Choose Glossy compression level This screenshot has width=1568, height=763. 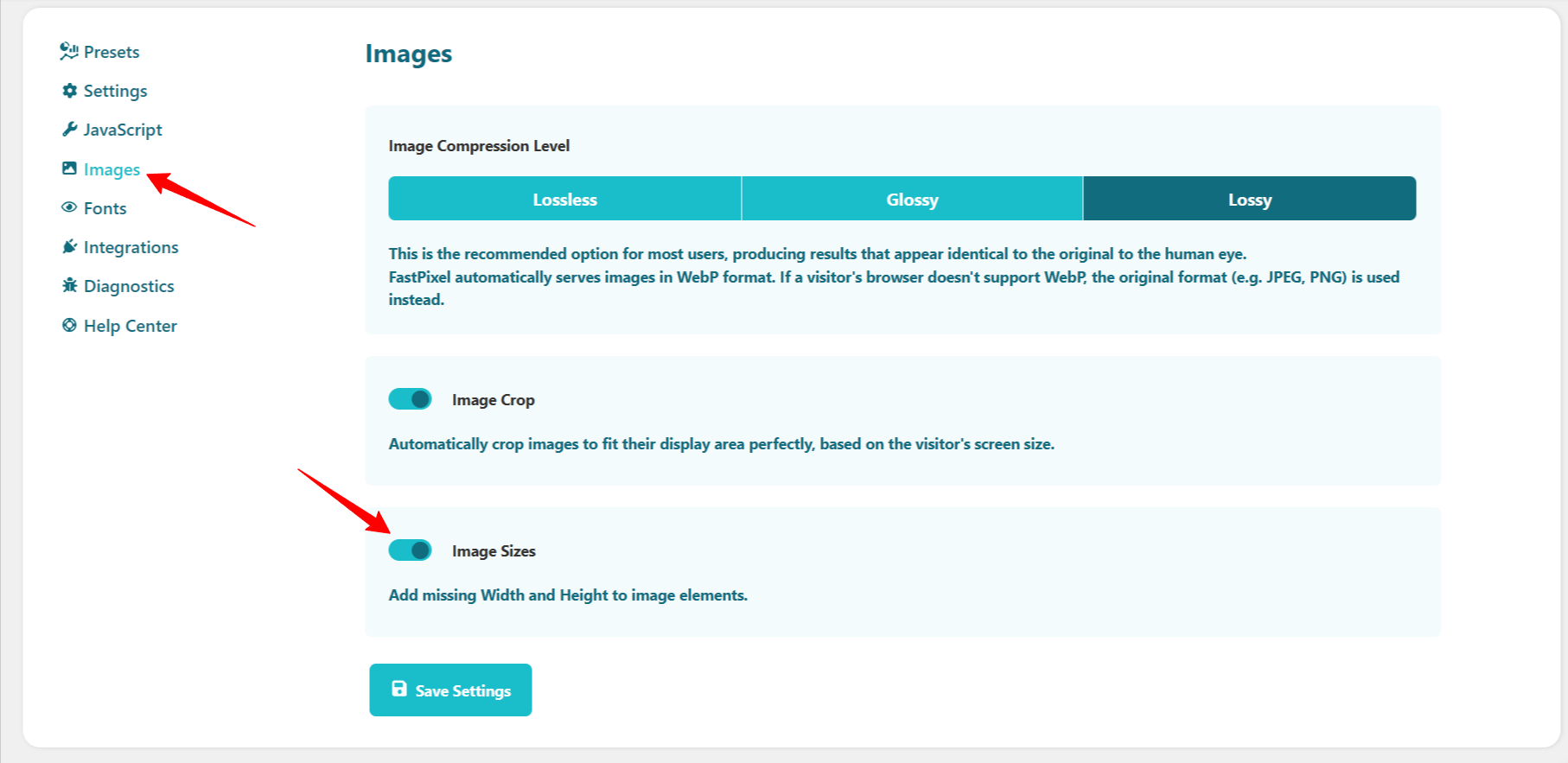(x=912, y=200)
